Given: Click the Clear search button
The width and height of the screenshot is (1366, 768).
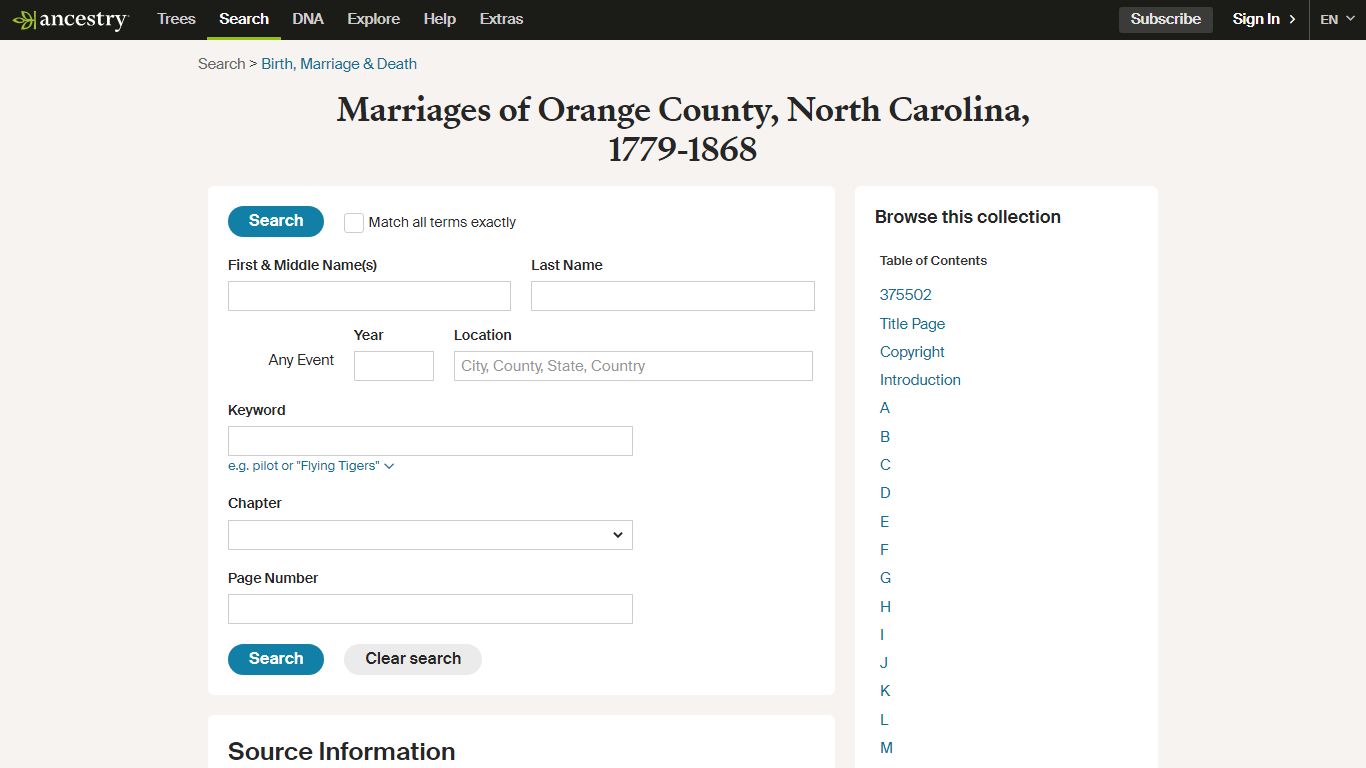Looking at the screenshot, I should point(413,659).
